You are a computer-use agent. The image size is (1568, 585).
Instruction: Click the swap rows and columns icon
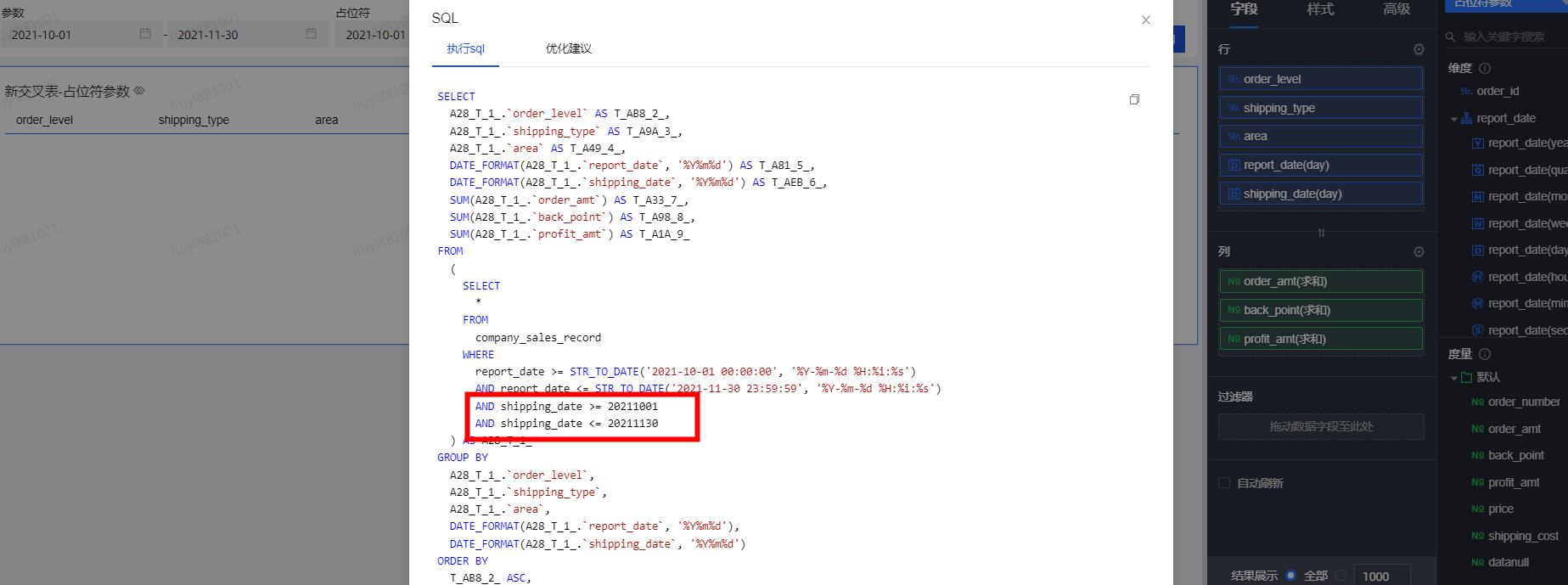coord(1321,233)
